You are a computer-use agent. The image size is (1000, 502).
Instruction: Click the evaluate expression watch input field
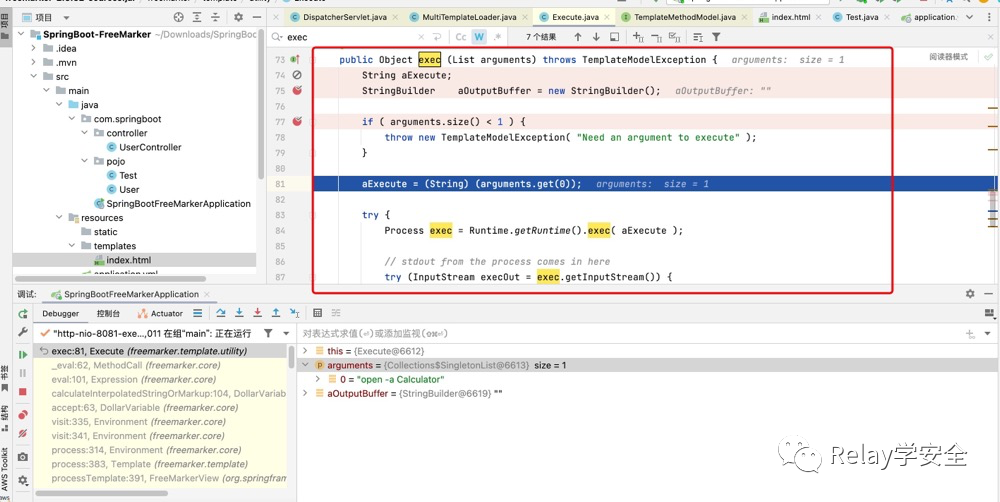coord(628,333)
